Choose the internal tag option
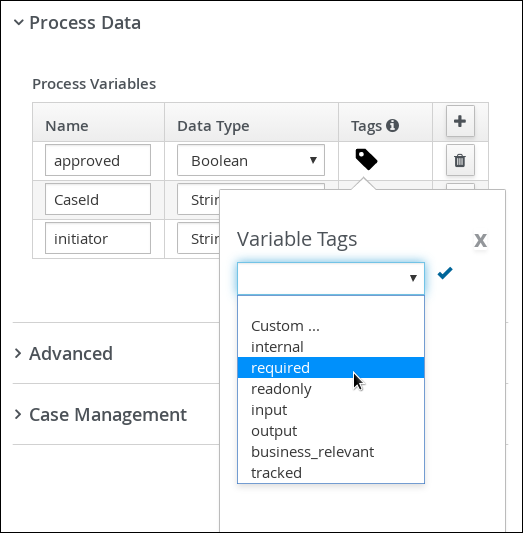The width and height of the screenshot is (523, 533). point(331,347)
